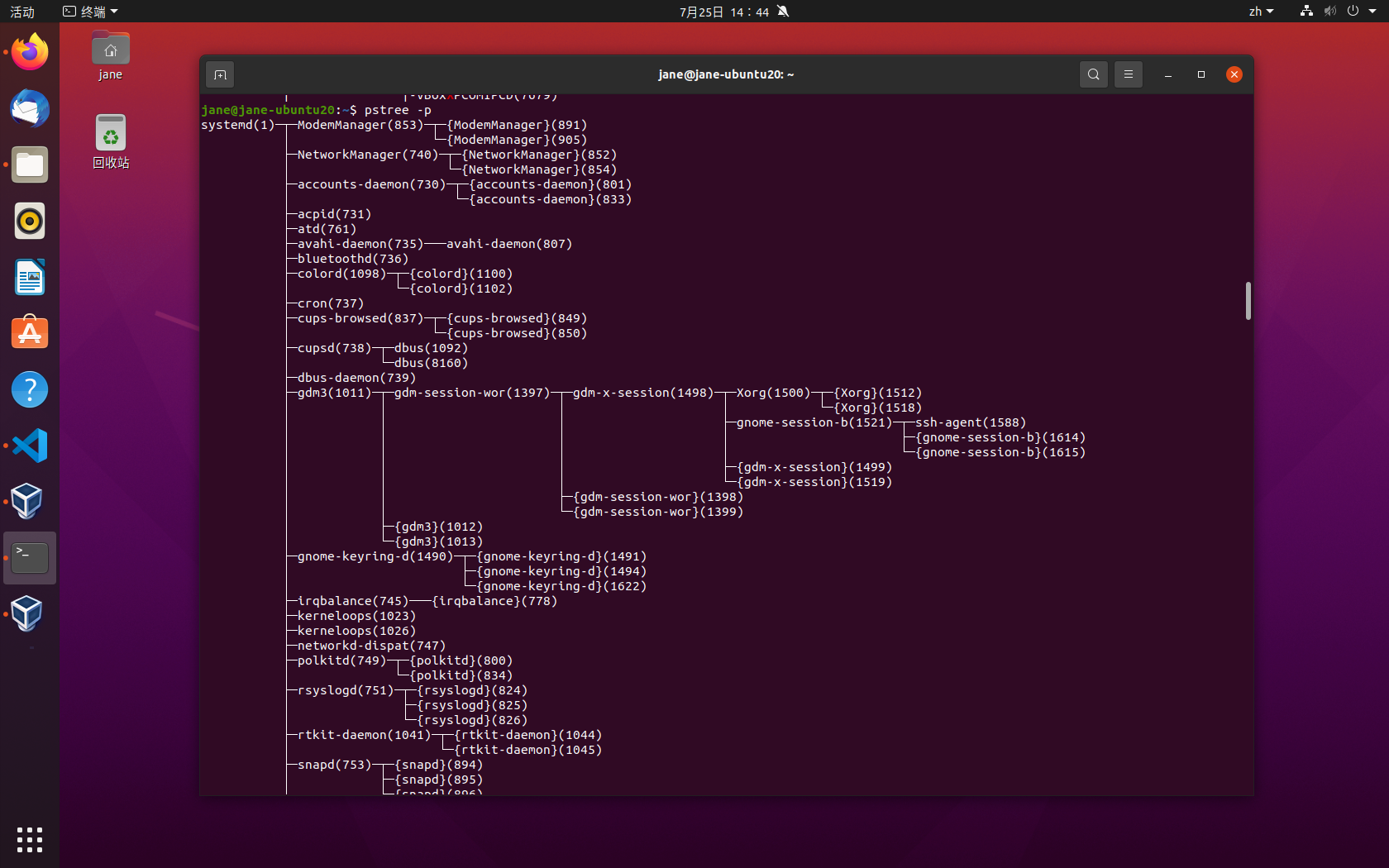
Task: Click 'irqbalance(745)' process entry
Action: [353, 601]
